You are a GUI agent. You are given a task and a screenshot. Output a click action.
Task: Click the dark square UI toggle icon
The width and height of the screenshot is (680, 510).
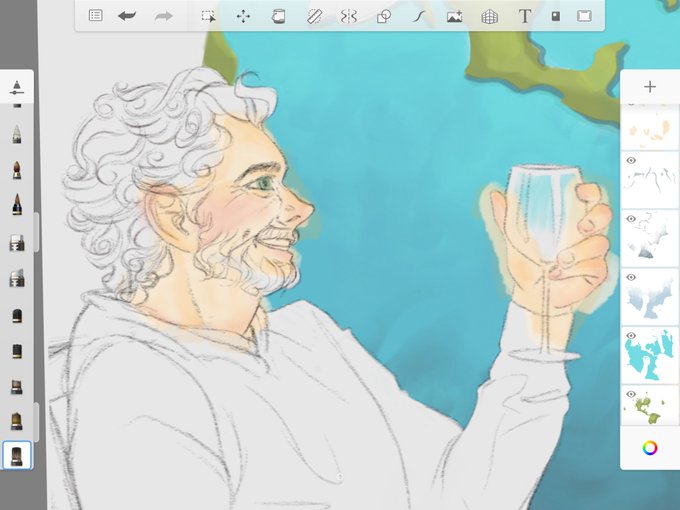556,16
